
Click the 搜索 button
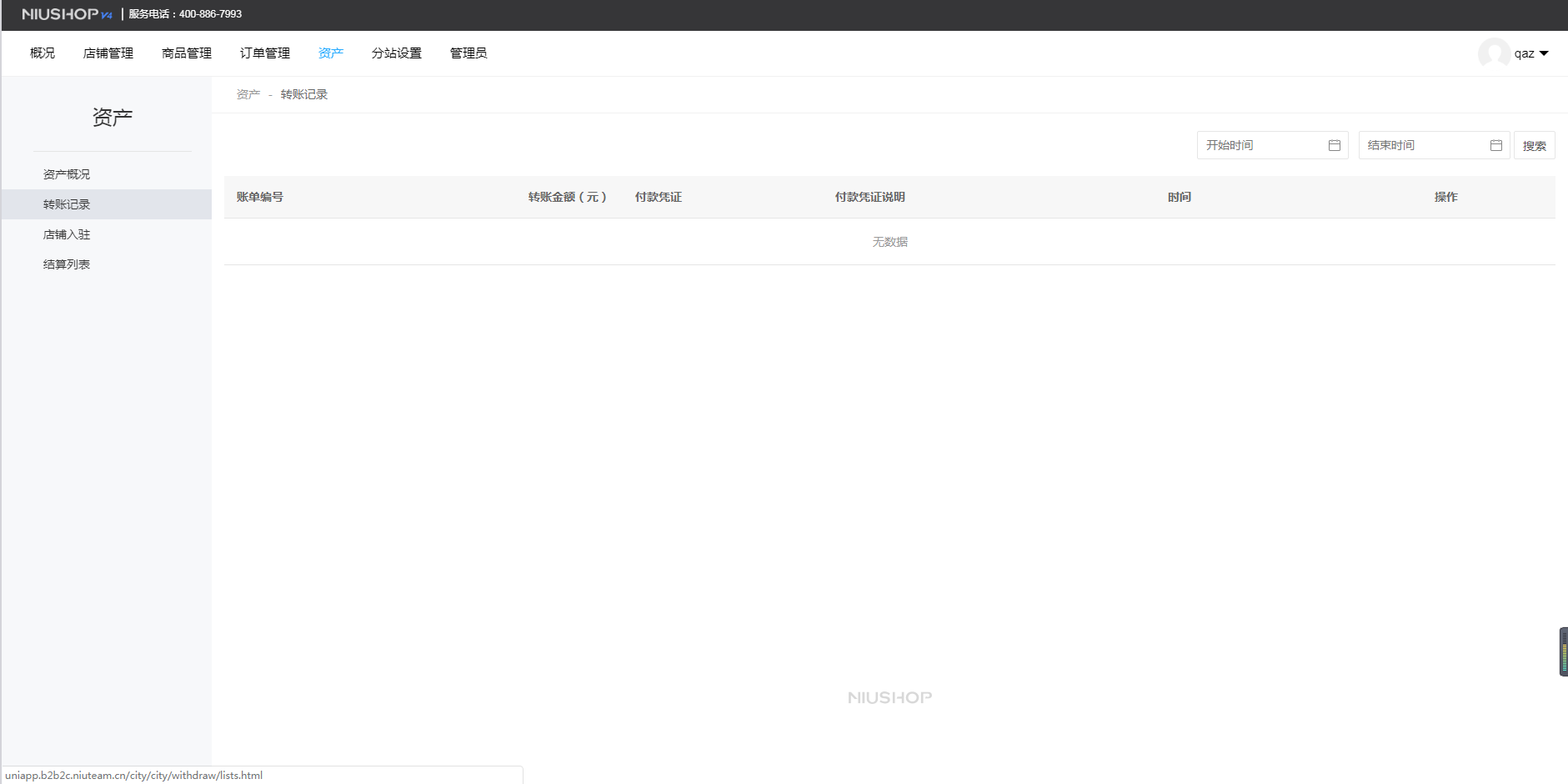[x=1535, y=145]
